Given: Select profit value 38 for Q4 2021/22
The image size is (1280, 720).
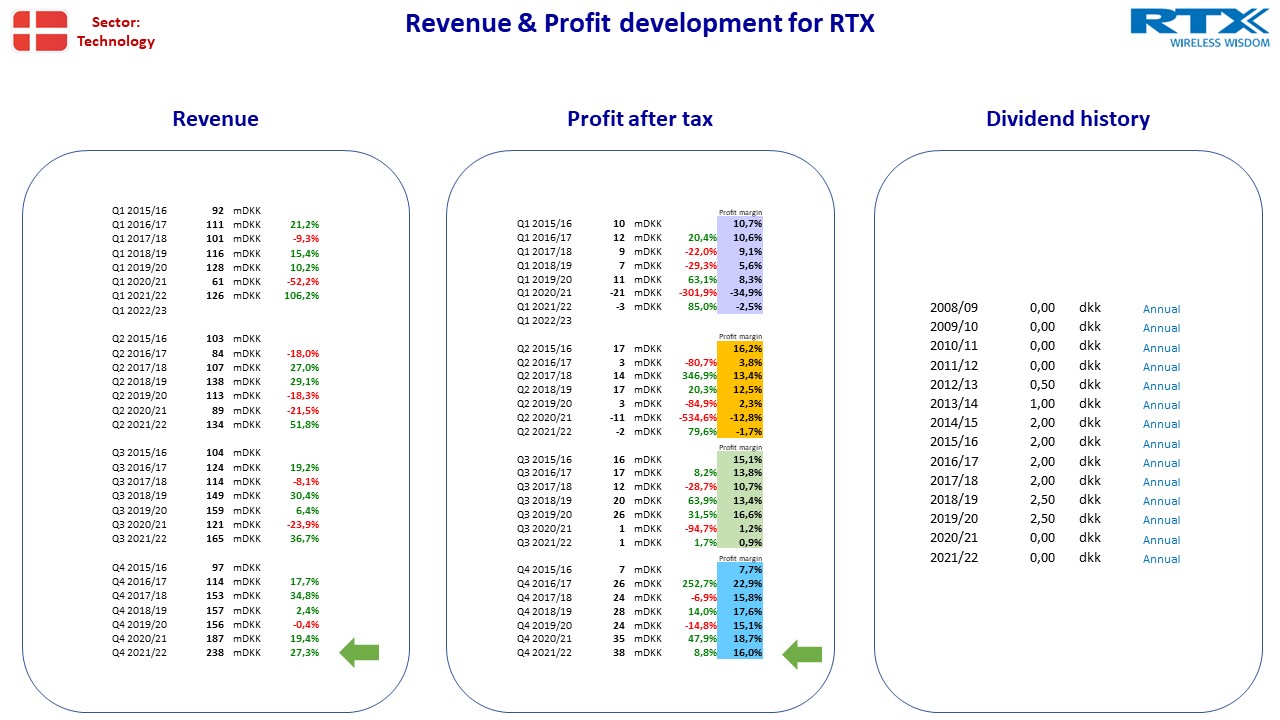Looking at the screenshot, I should [618, 652].
